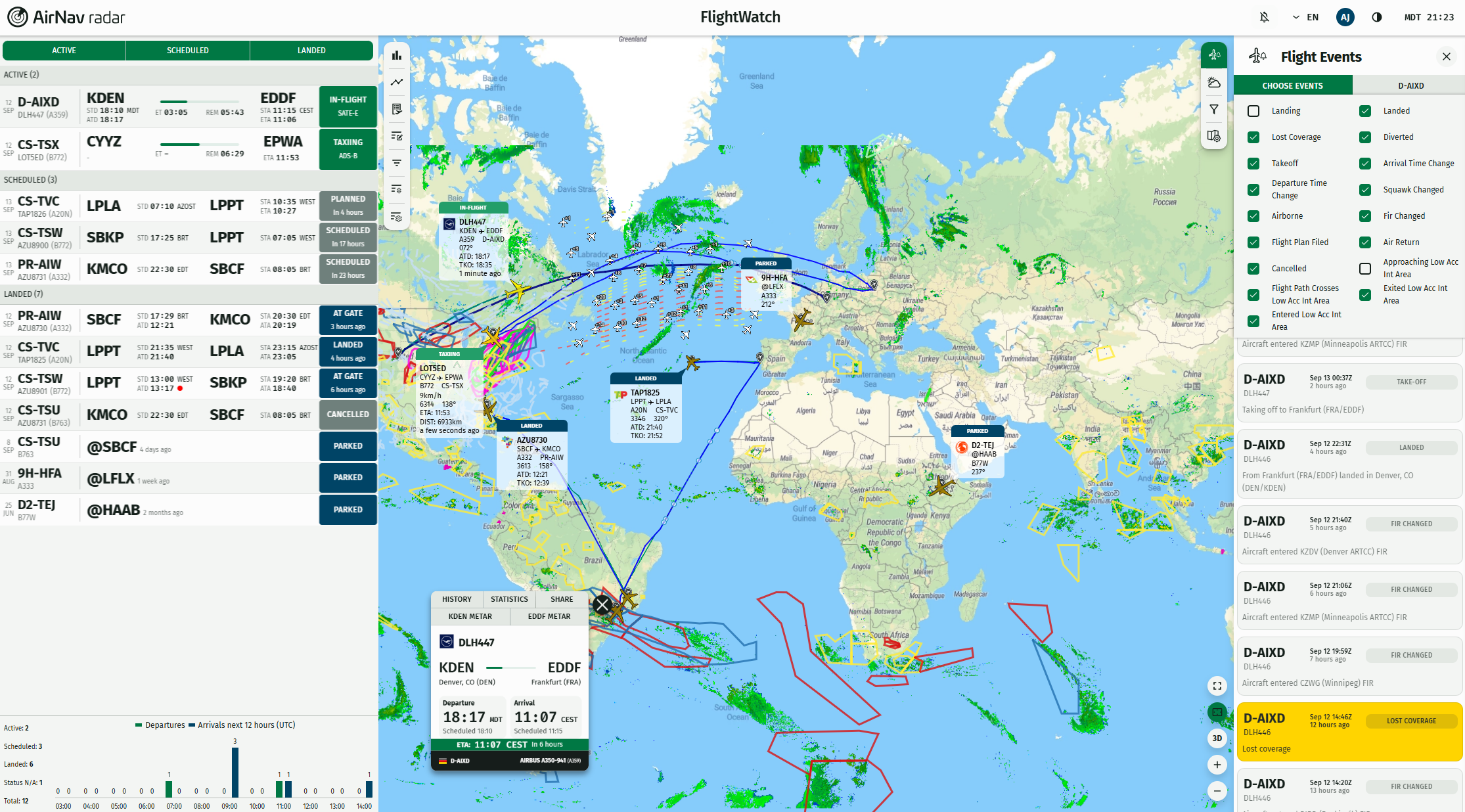The height and width of the screenshot is (812, 1465).
Task: Close the Flight Events panel
Action: click(1447, 56)
